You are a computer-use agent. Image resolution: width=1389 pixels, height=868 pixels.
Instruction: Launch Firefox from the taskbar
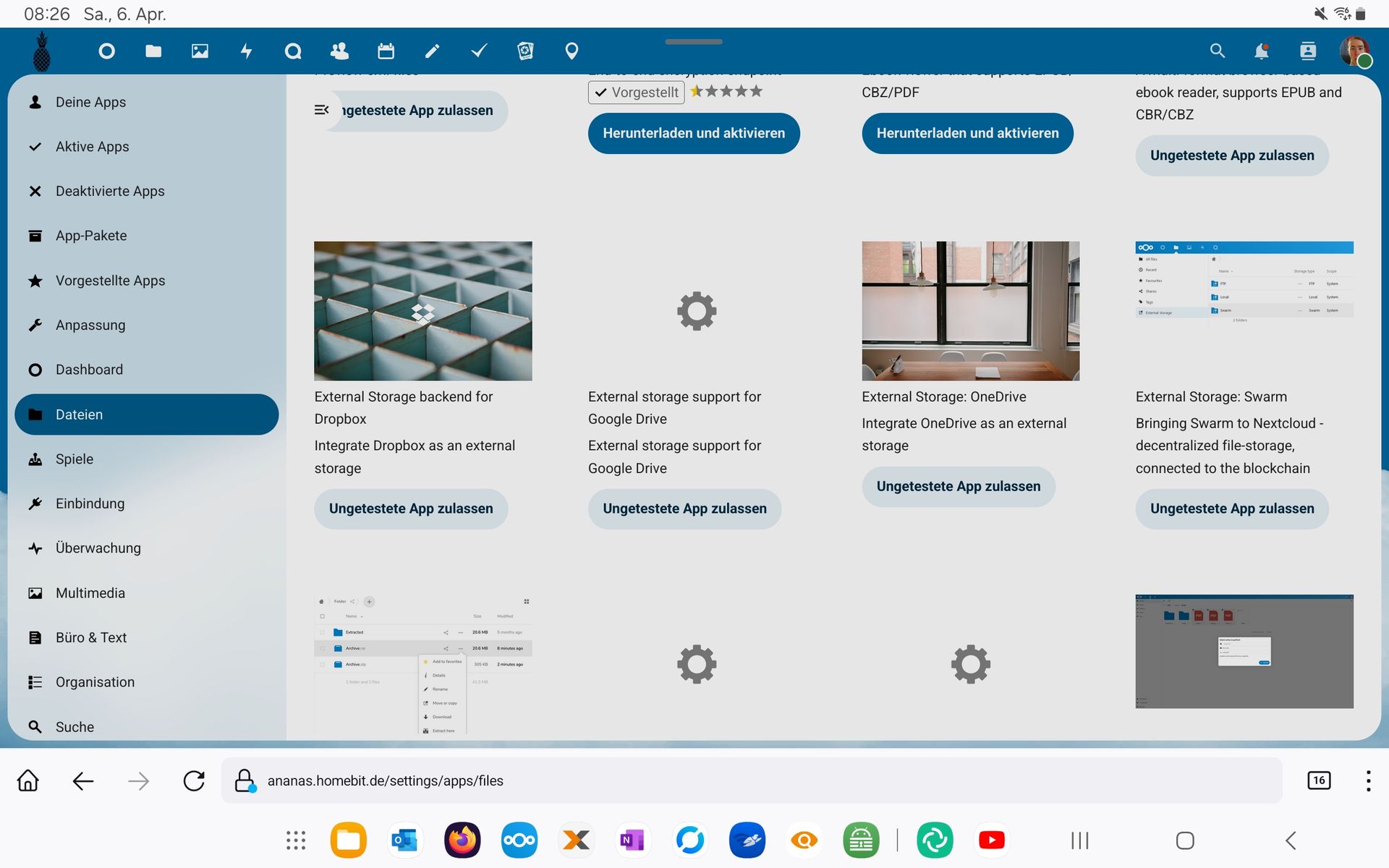pyautogui.click(x=462, y=840)
